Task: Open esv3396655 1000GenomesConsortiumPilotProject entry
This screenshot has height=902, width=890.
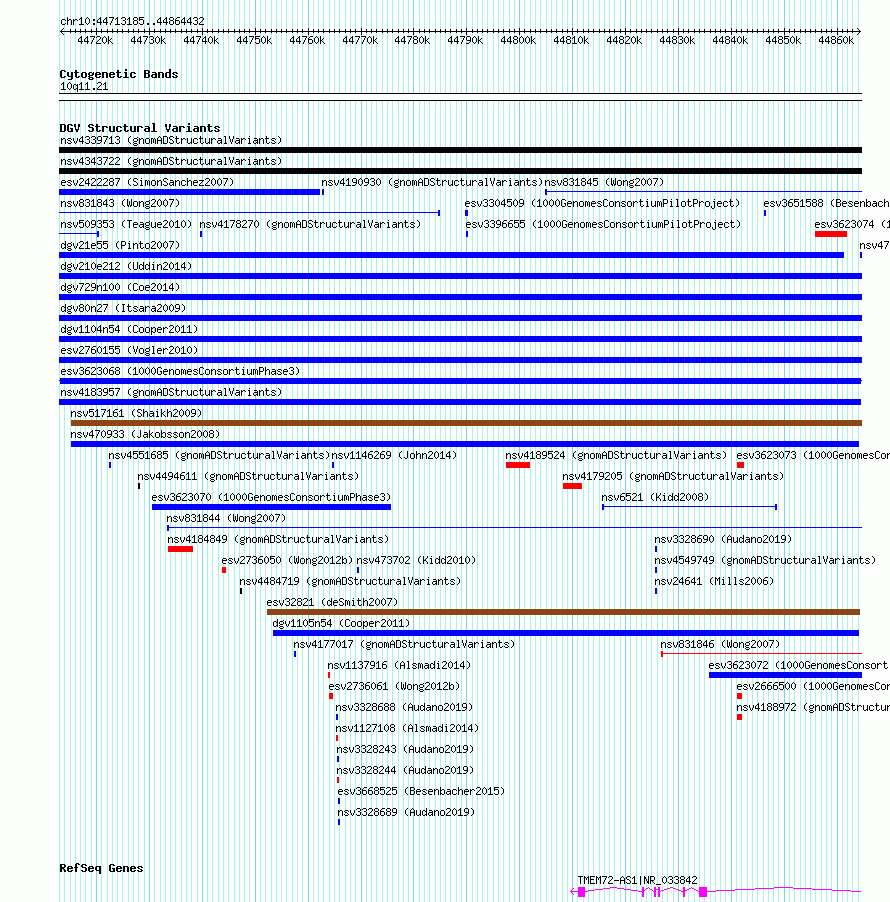Action: [603, 224]
